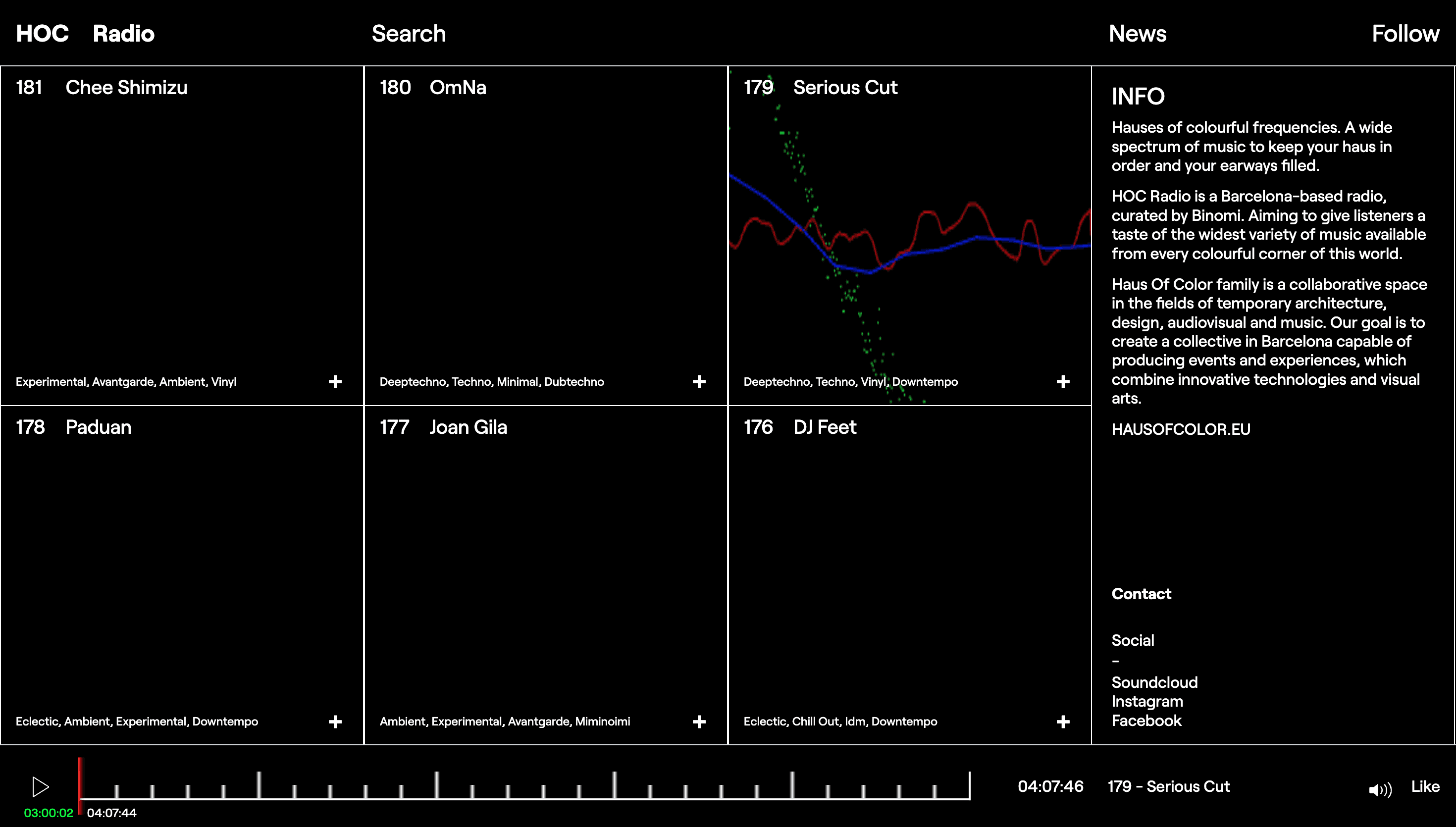
Task: Click the Contact heading in info panel
Action: click(x=1141, y=594)
